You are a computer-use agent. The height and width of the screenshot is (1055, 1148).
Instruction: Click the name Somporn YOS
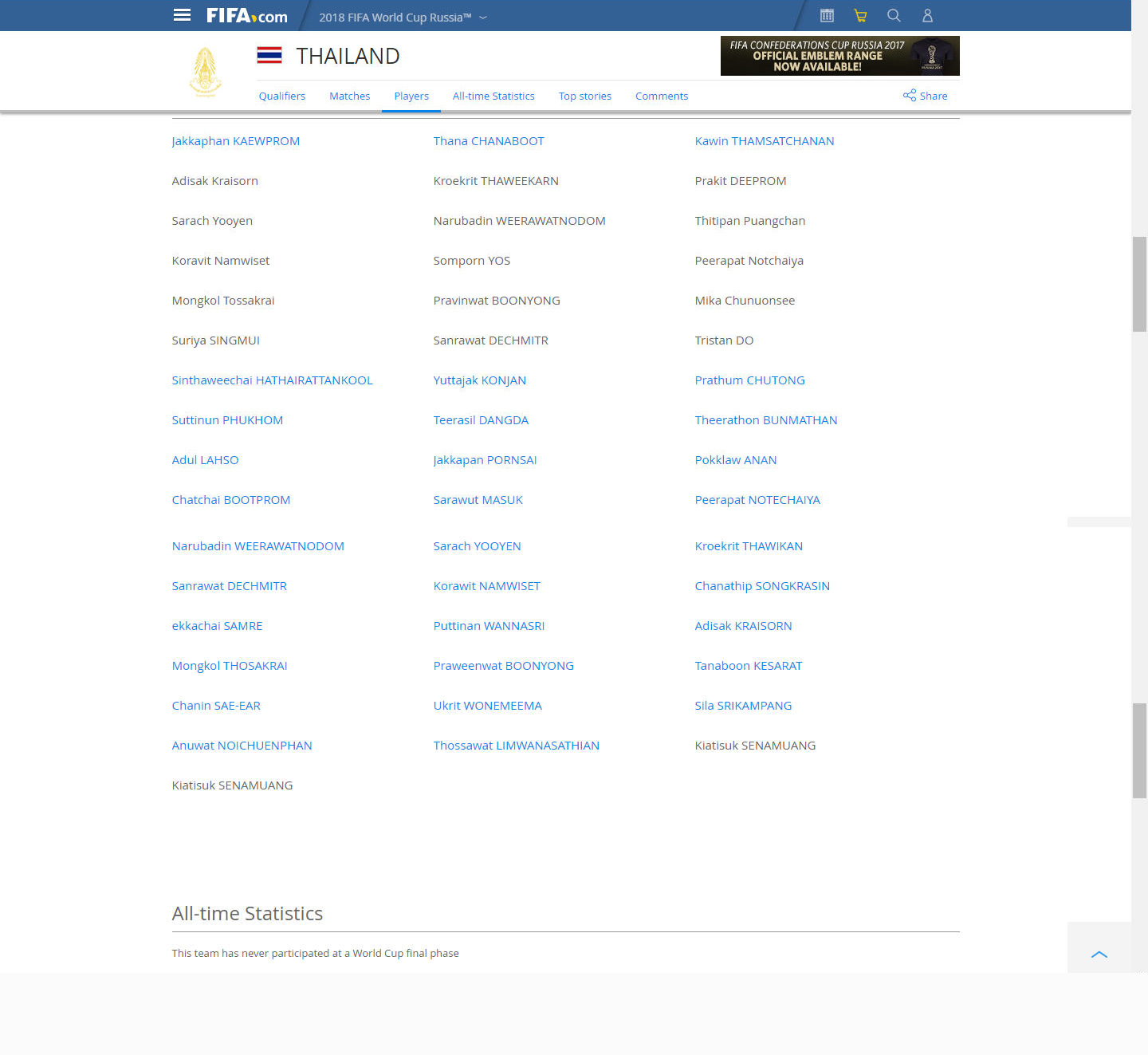point(472,261)
